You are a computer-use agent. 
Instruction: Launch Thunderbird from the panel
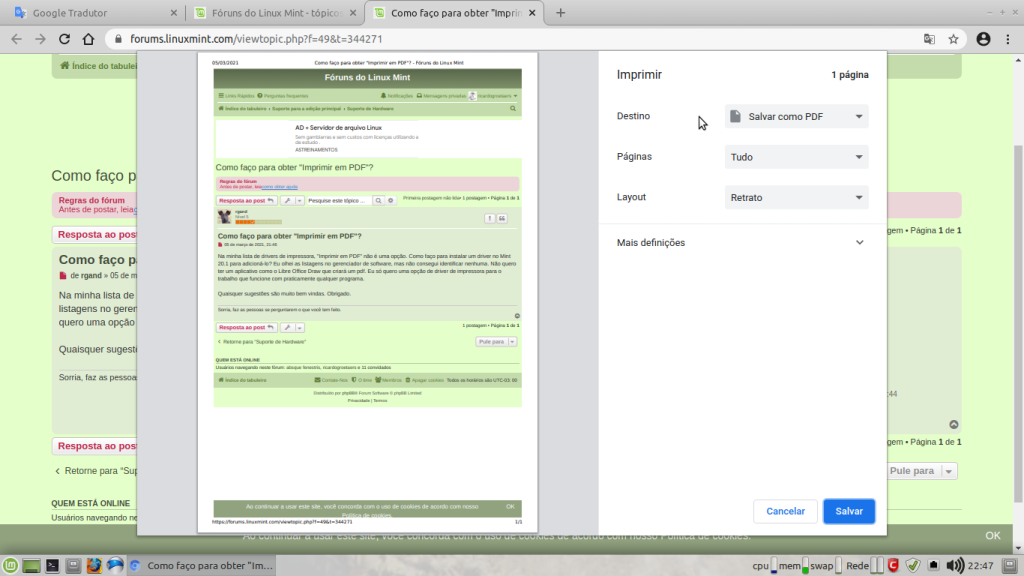[x=115, y=566]
